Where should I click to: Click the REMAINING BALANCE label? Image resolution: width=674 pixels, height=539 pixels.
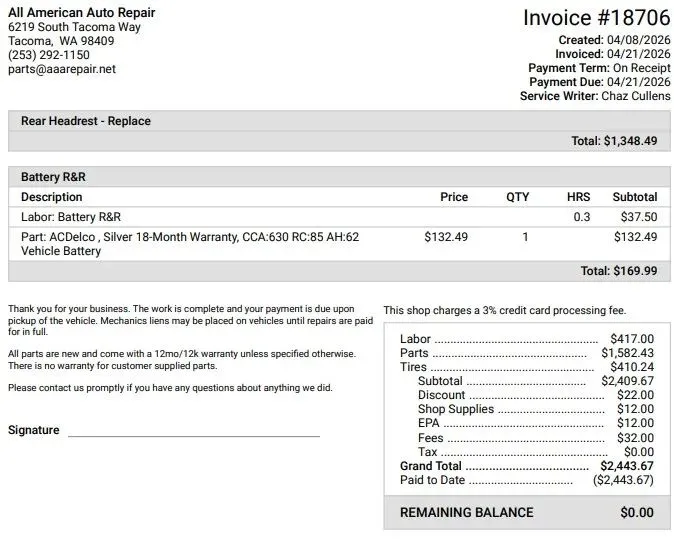466,512
